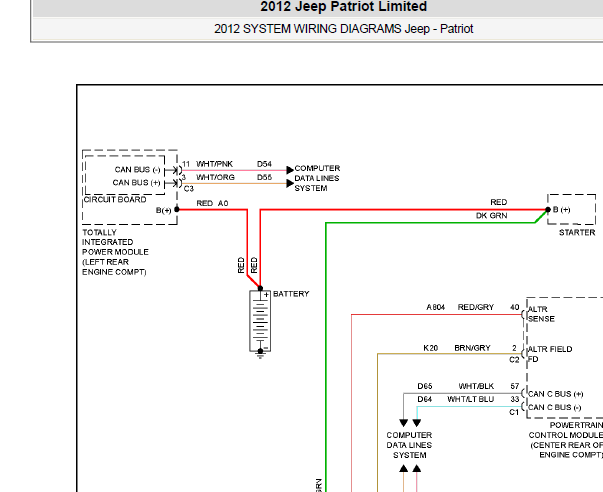Click the "D55" circuit code
Image resolution: width=603 pixels, height=492 pixels.
[x=264, y=177]
